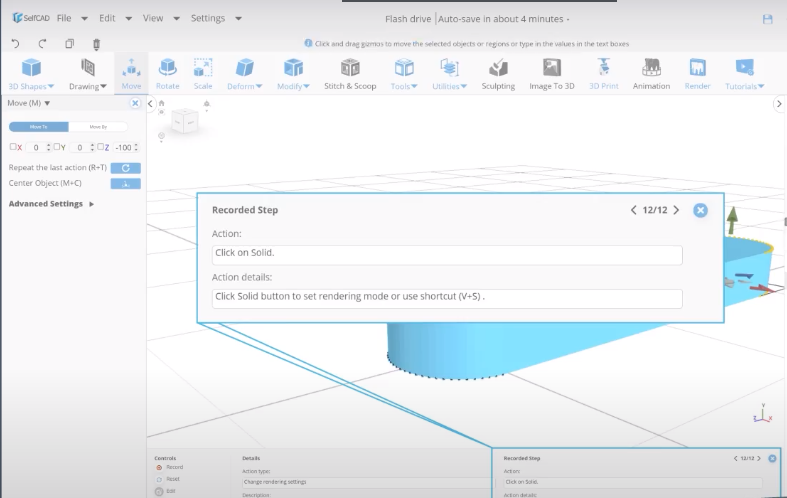Click Repeat the last action button

(125, 168)
